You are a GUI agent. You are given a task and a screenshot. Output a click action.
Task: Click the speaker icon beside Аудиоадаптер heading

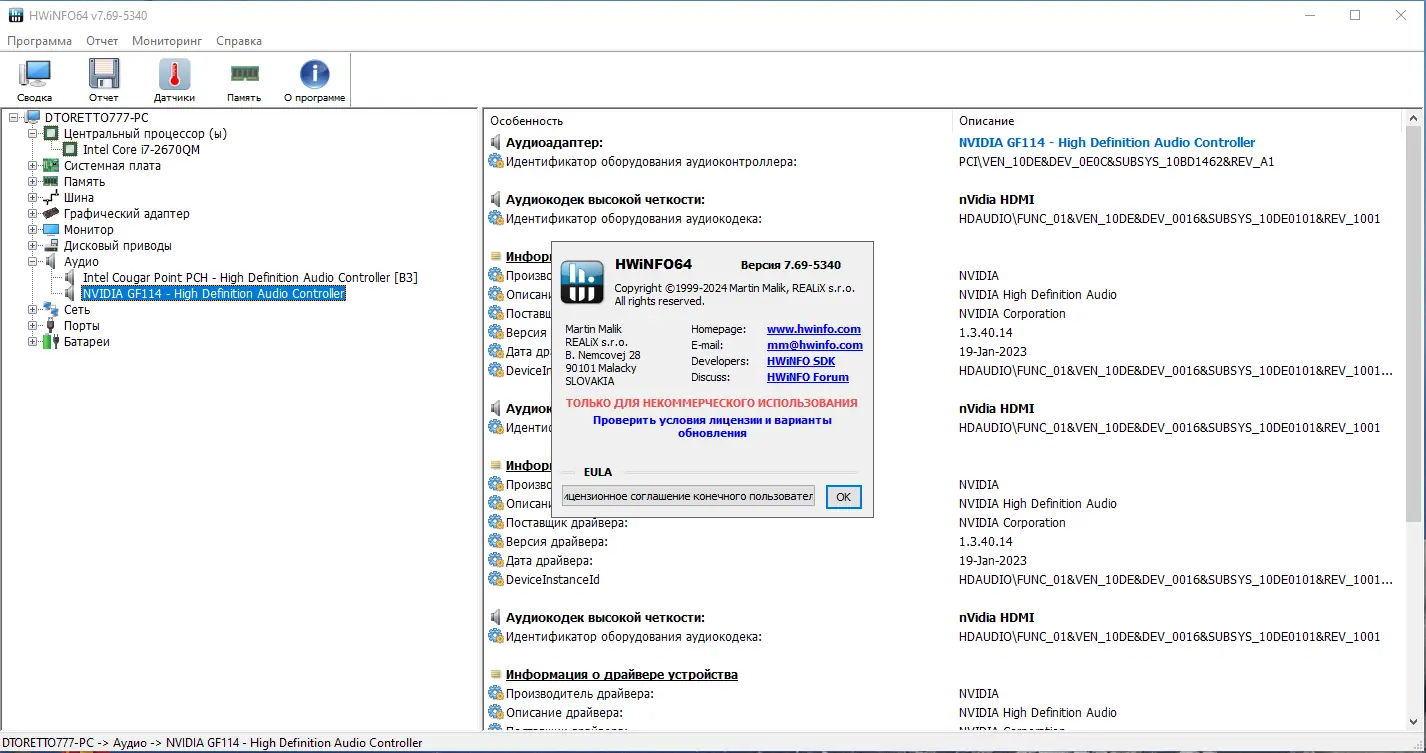tap(495, 143)
